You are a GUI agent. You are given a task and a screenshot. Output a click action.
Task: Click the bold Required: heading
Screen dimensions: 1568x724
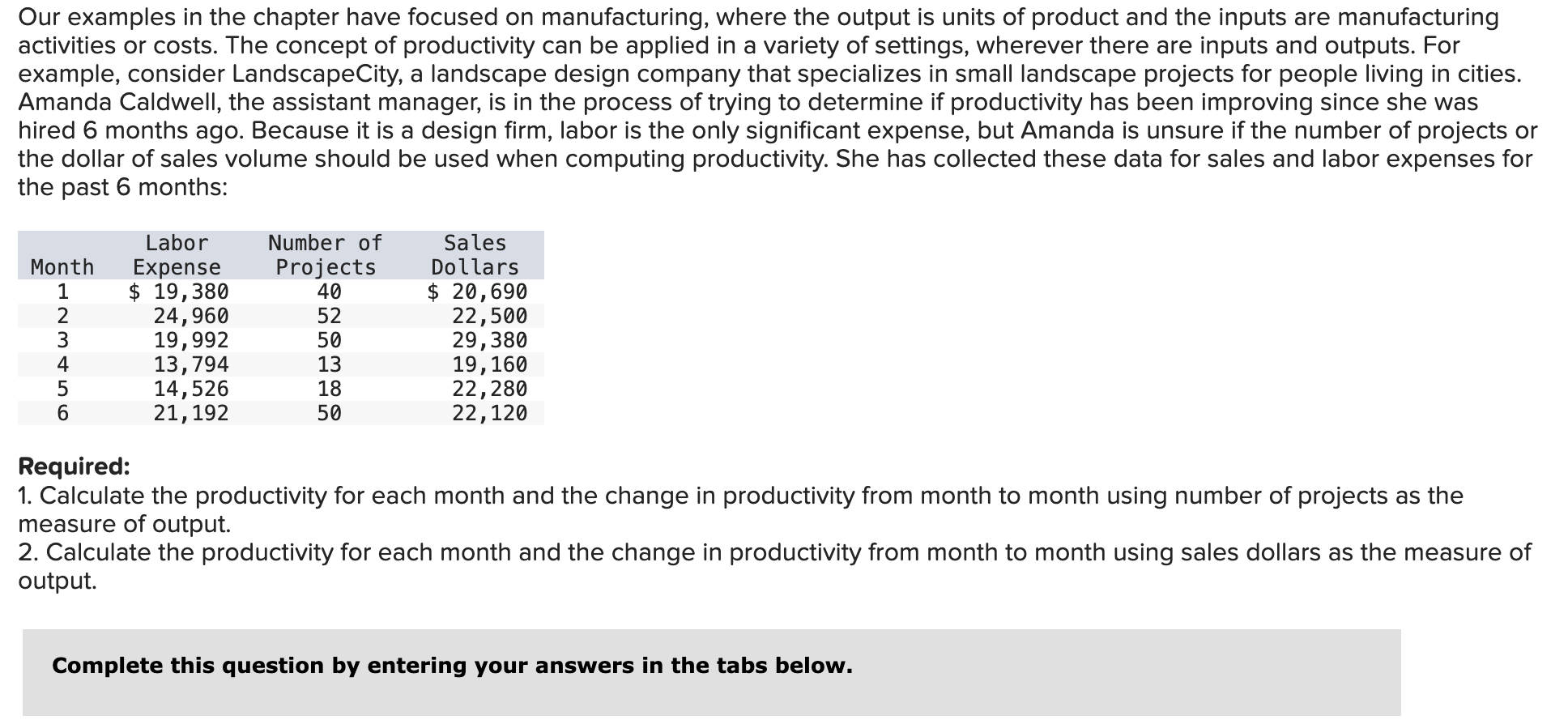click(x=74, y=466)
